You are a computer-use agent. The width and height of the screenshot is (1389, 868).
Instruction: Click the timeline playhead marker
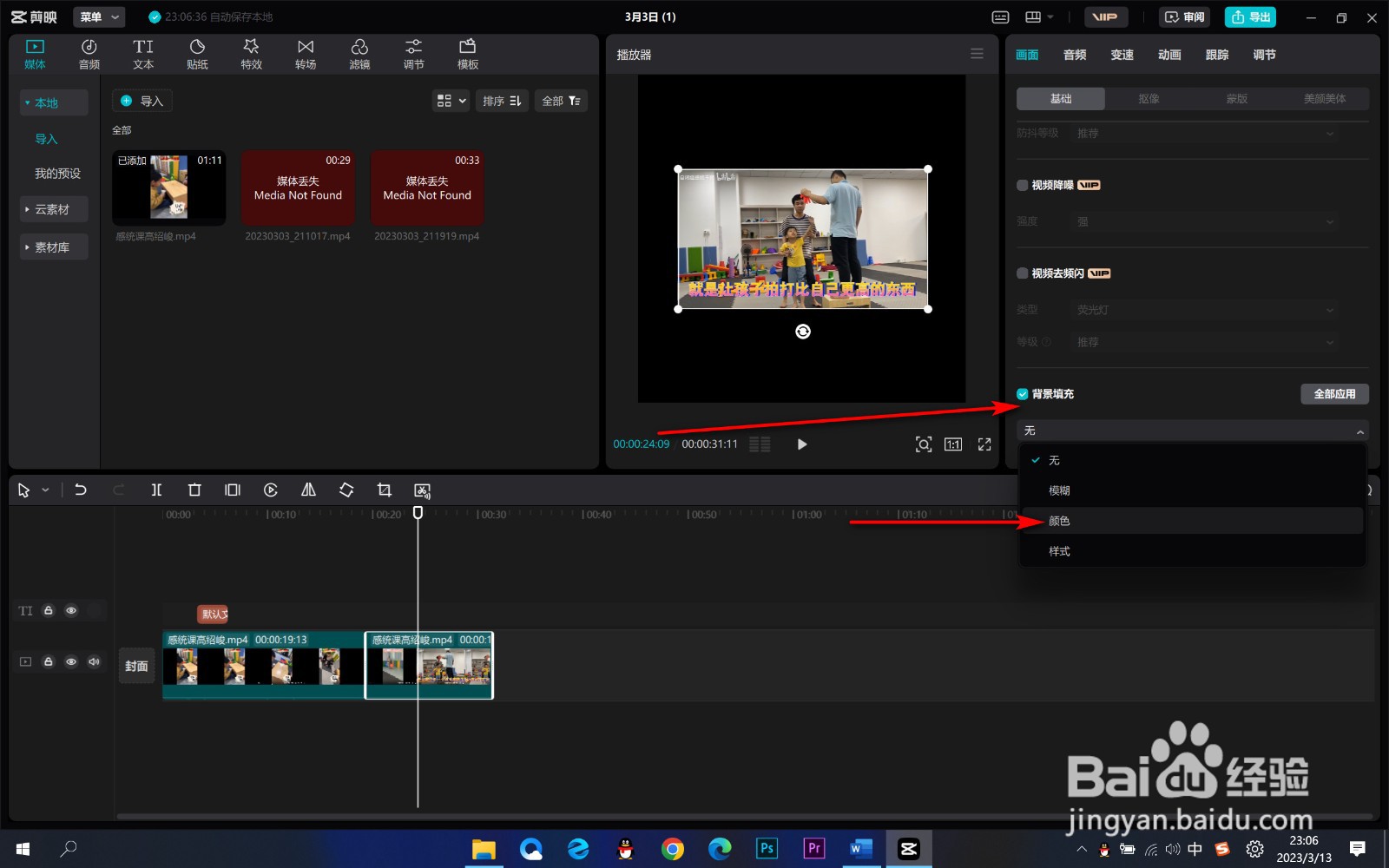pyautogui.click(x=418, y=513)
